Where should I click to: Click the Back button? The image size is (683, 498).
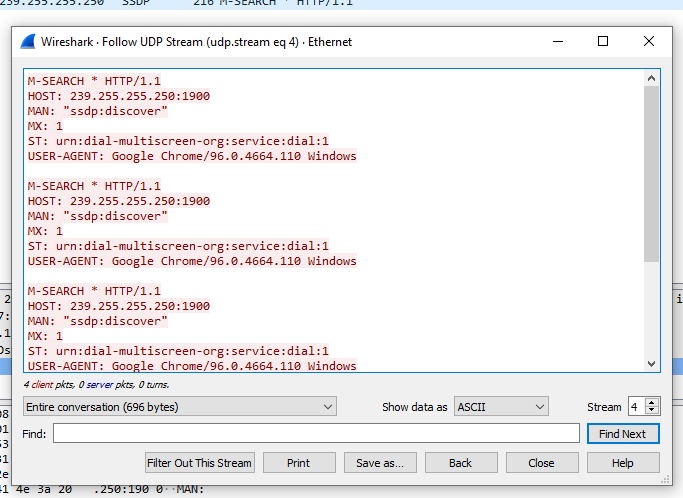[x=461, y=463]
